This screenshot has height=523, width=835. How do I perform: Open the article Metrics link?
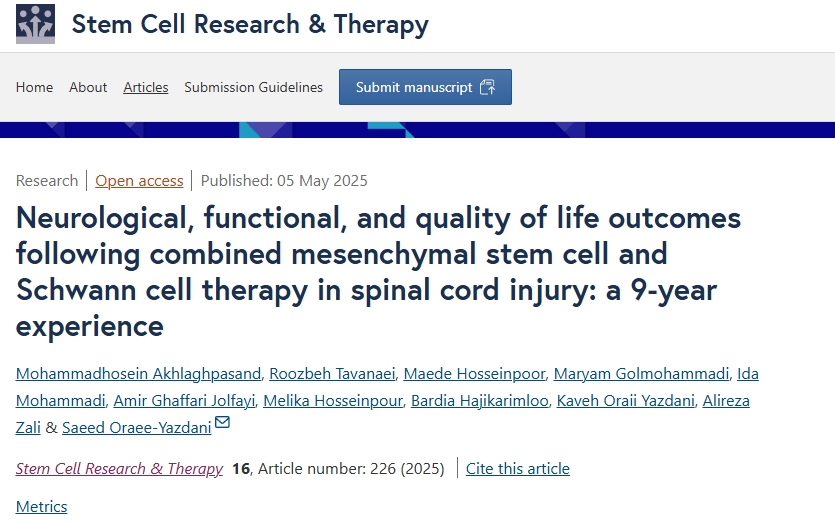coord(42,506)
